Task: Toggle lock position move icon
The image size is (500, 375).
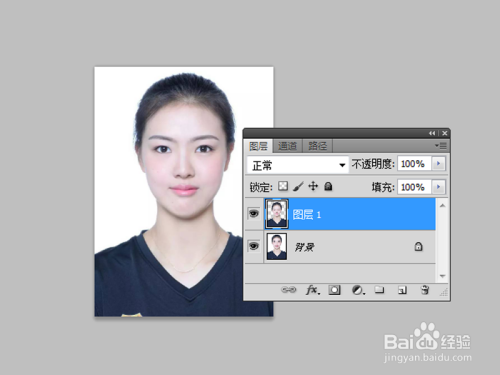Action: pyautogui.click(x=313, y=186)
